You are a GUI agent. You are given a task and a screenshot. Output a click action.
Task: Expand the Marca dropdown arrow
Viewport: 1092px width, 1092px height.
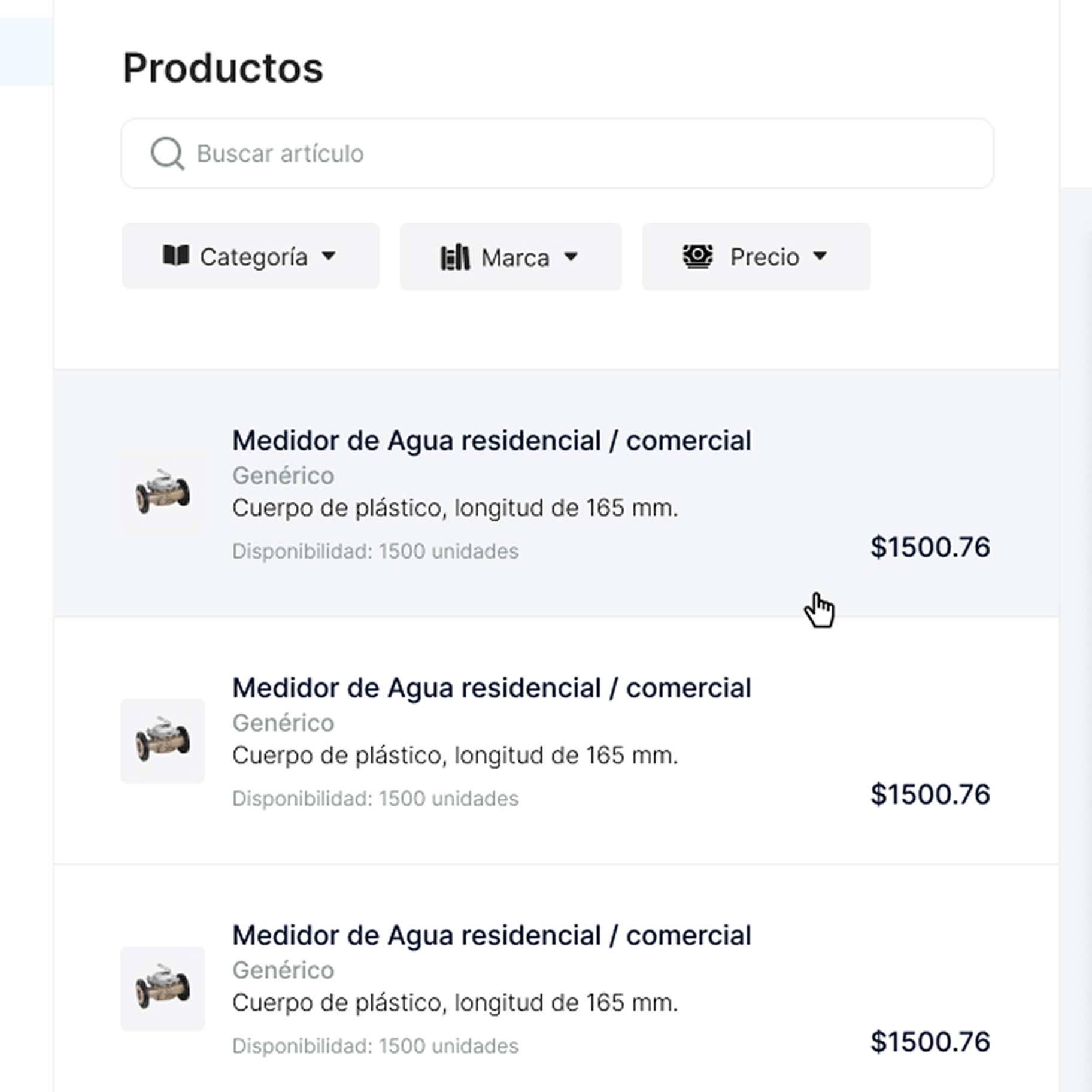(571, 257)
